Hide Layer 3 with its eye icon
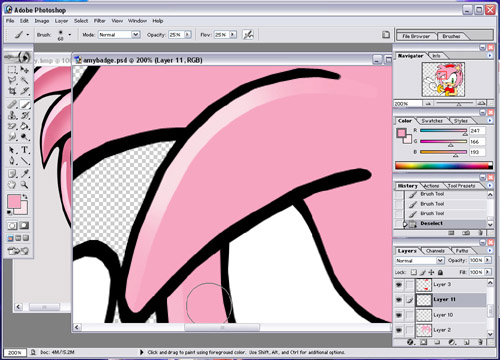Image resolution: width=500 pixels, height=360 pixels. pos(399,285)
